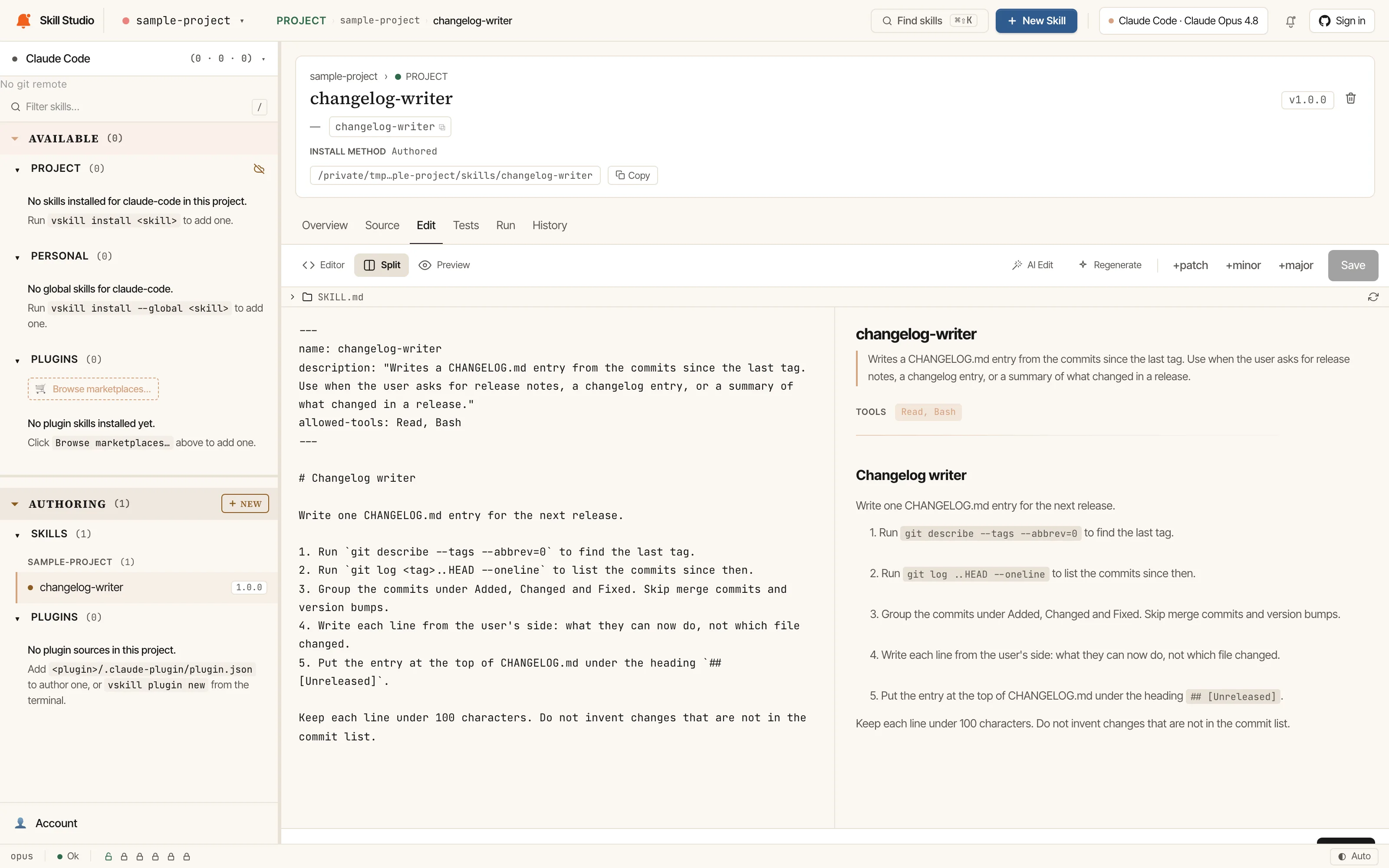The image size is (1389, 868).
Task: Copy the skill path with Copy button
Action: coord(632,175)
